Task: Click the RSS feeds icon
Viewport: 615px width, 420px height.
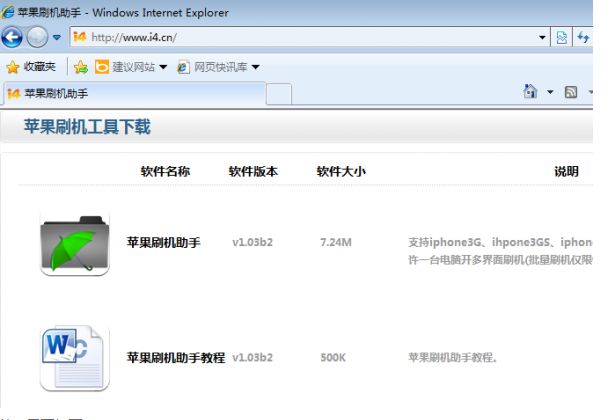Action: pyautogui.click(x=571, y=92)
